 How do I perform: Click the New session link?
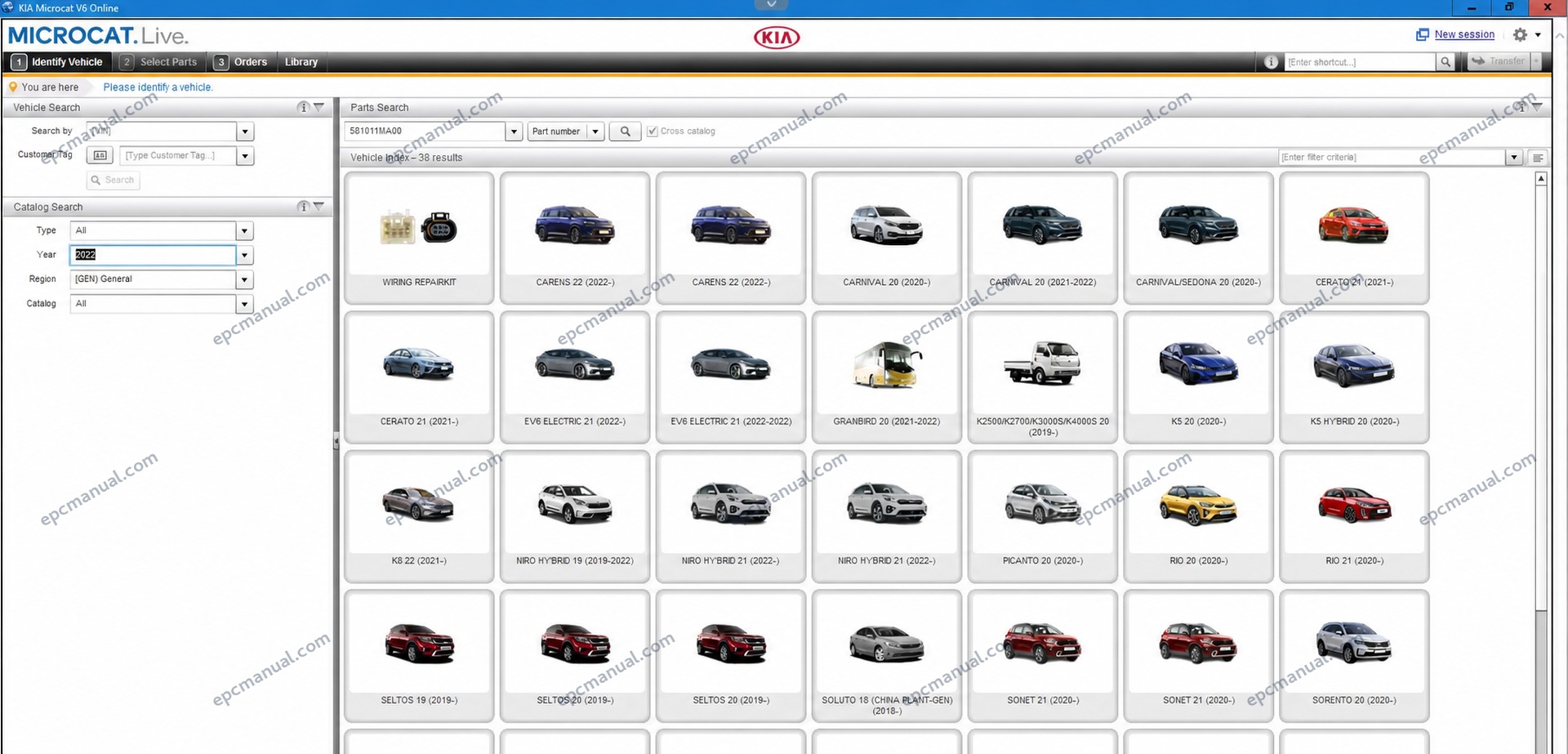click(x=1464, y=34)
